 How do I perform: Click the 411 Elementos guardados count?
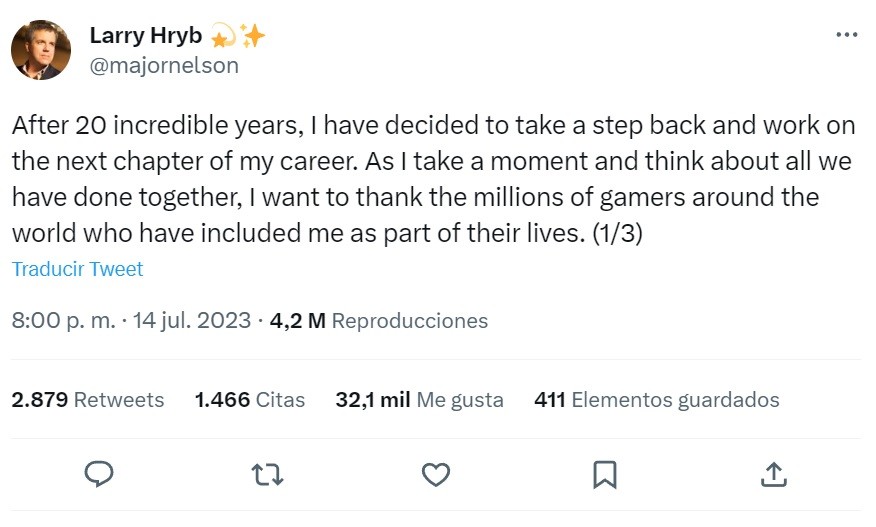pyautogui.click(x=656, y=400)
